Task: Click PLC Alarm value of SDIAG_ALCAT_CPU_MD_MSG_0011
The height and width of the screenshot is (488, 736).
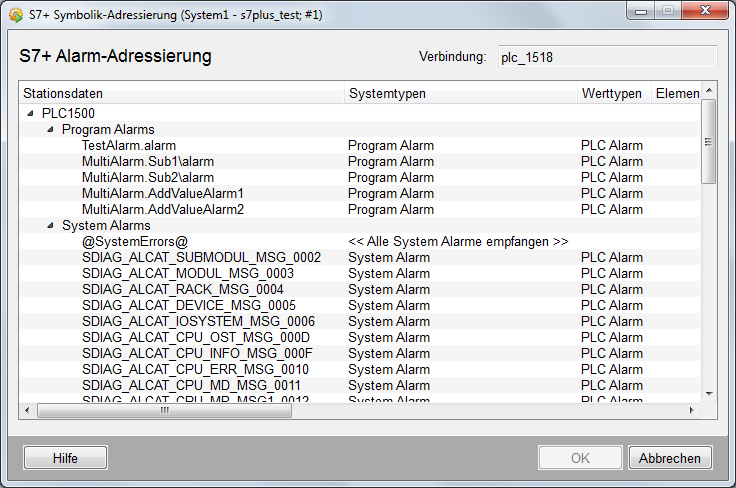Action: pos(612,385)
